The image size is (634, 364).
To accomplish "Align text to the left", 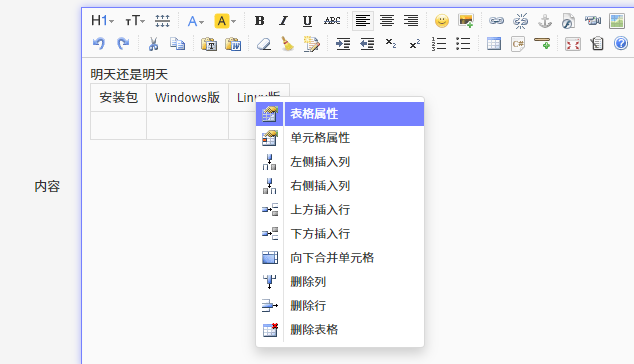I will (363, 21).
